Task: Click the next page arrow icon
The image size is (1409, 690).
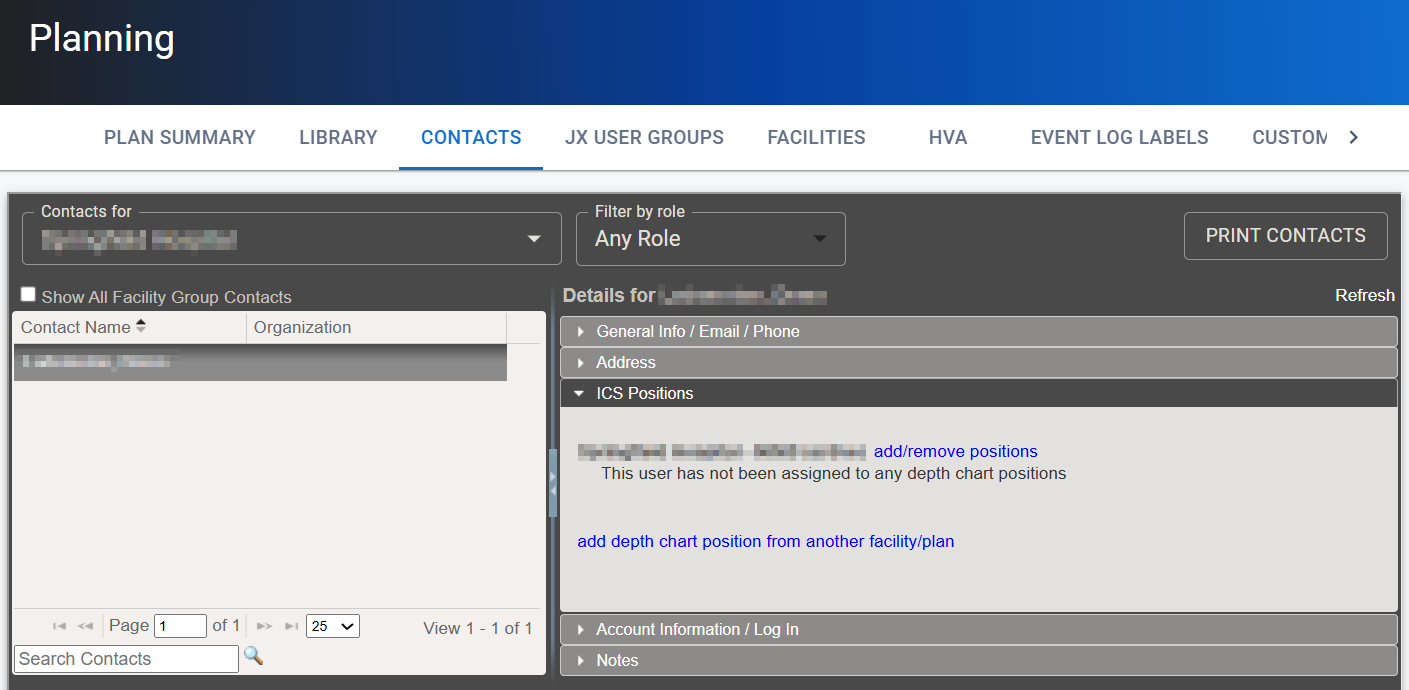Action: pyautogui.click(x=264, y=625)
